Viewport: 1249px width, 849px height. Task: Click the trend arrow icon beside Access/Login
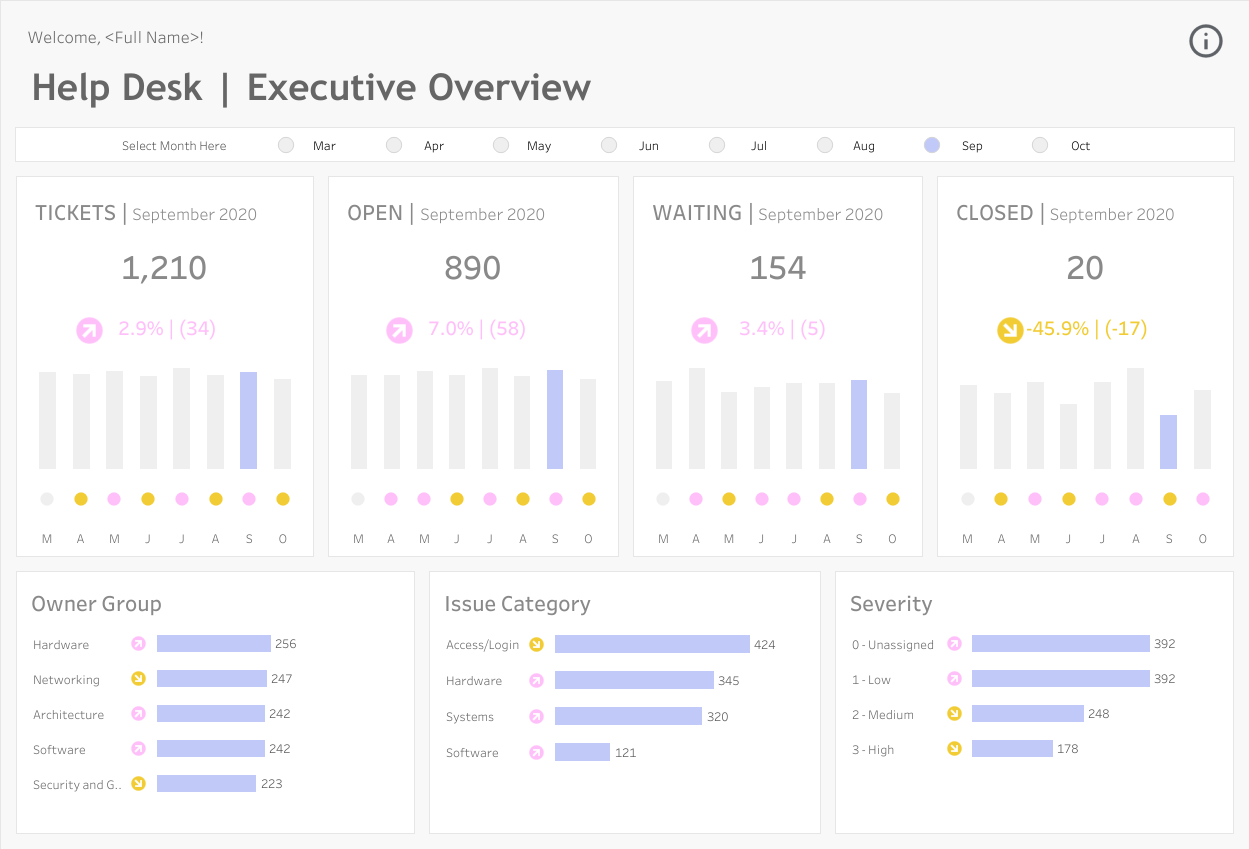point(536,644)
